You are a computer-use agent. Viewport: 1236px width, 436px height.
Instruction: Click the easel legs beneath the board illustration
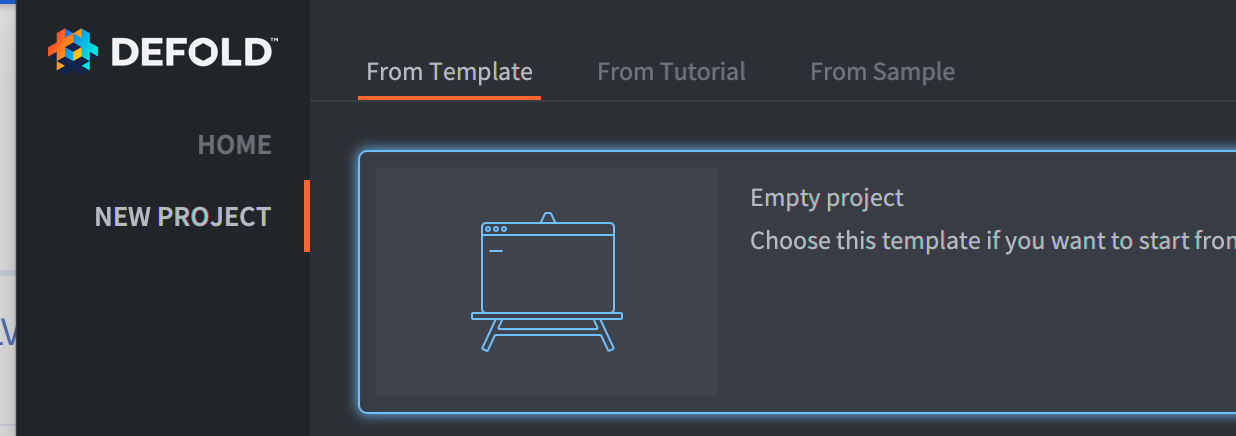(547, 335)
